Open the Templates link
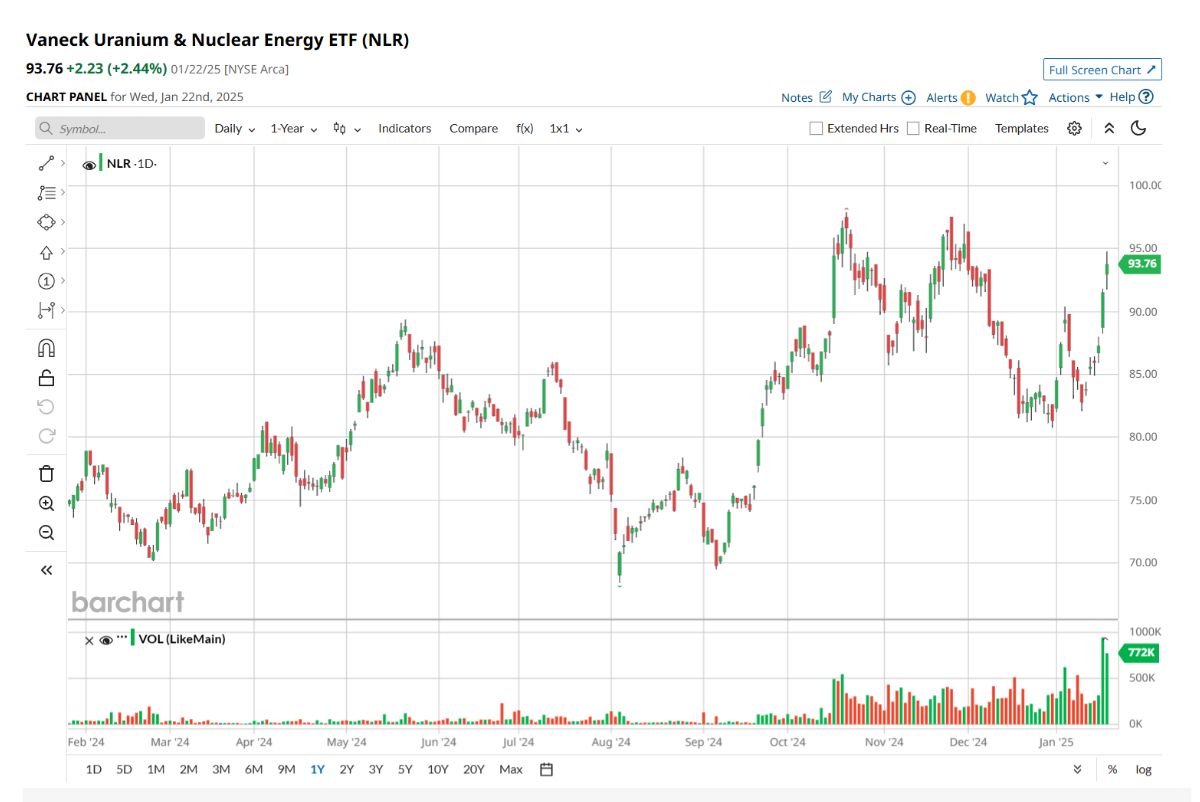Image resolution: width=1200 pixels, height=802 pixels. (1021, 128)
